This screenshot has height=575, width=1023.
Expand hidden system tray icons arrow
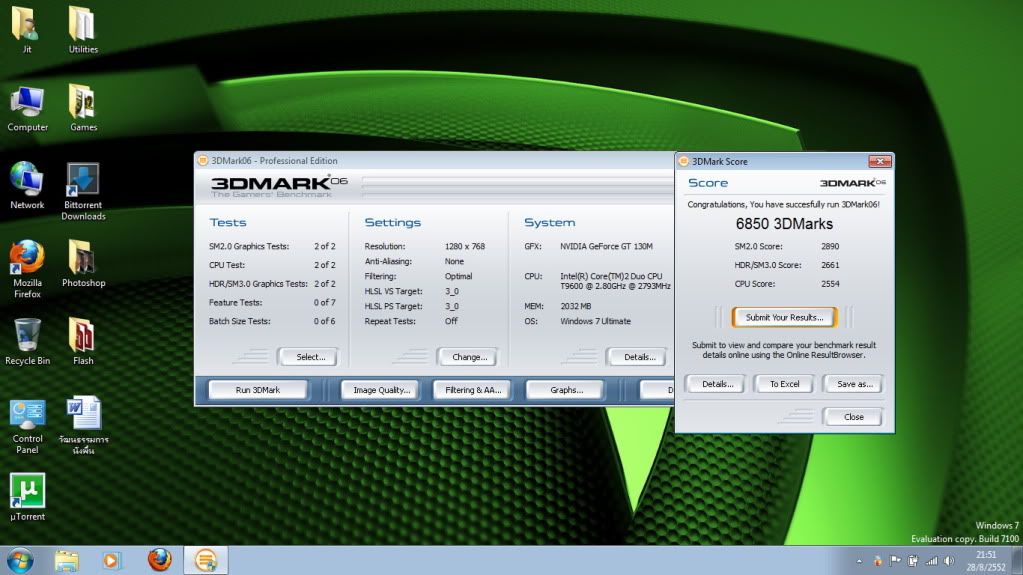coord(859,561)
